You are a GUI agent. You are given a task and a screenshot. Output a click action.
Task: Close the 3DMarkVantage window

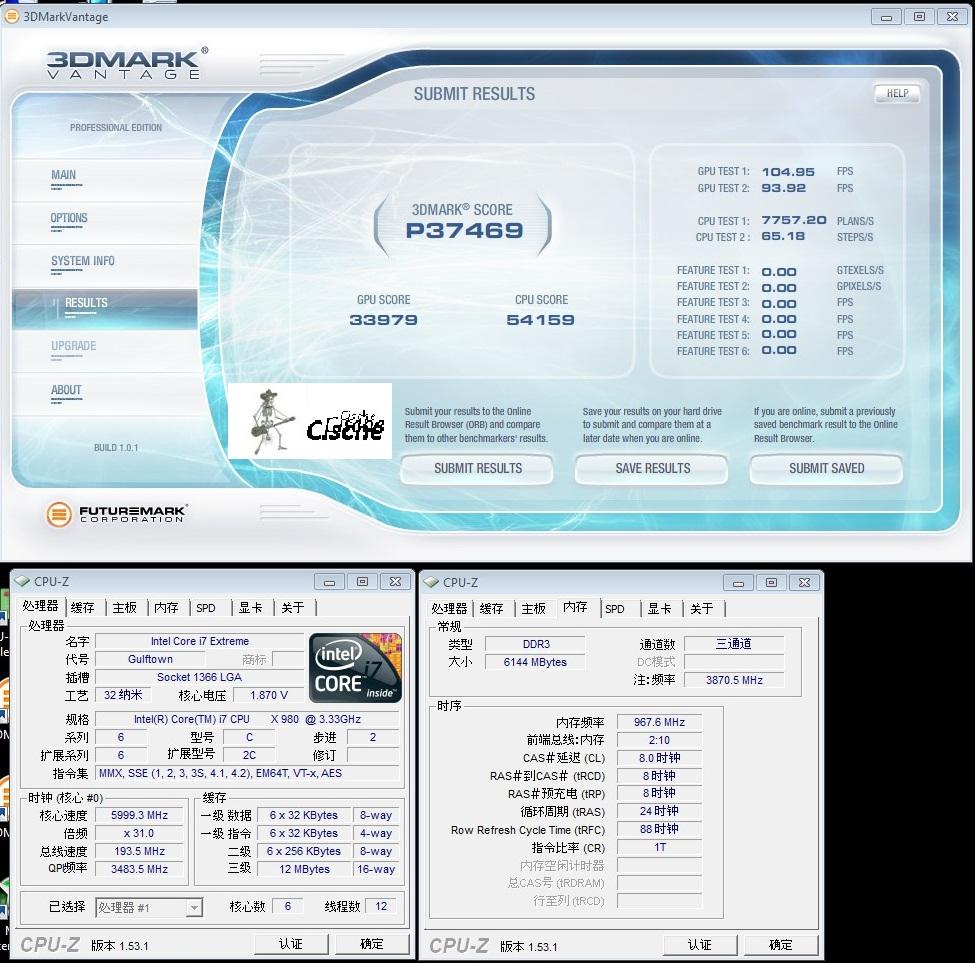[x=952, y=17]
